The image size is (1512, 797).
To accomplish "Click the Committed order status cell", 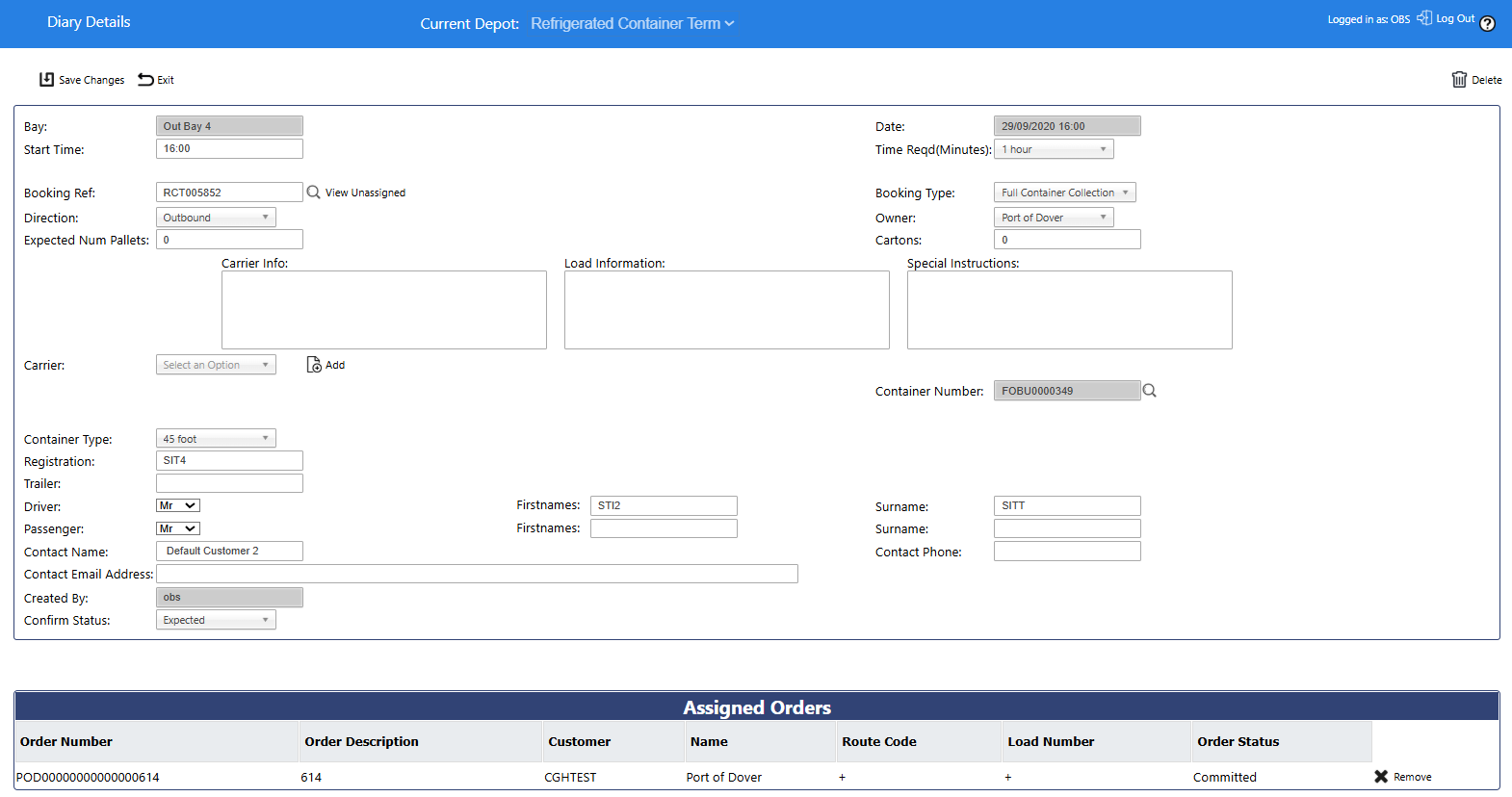I will (1225, 777).
